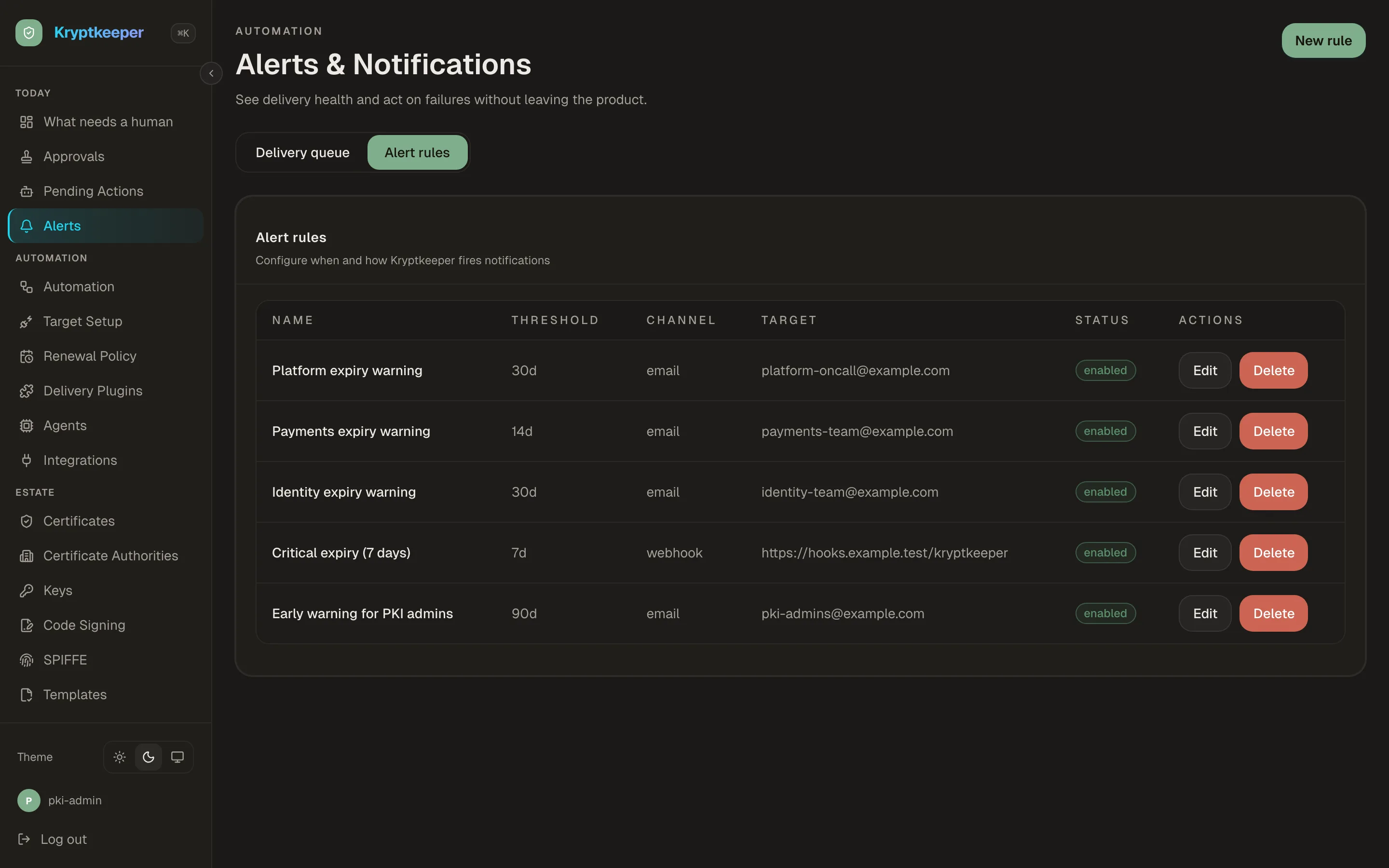Click the Agents chip icon
Image resolution: width=1389 pixels, height=868 pixels.
coord(27,425)
